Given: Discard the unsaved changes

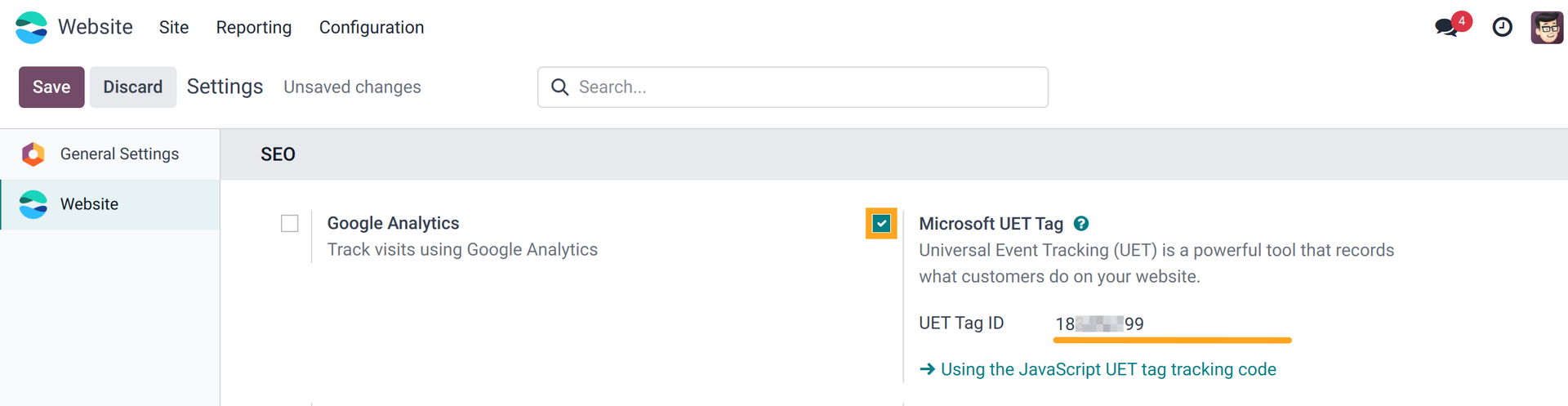Looking at the screenshot, I should coord(132,87).
